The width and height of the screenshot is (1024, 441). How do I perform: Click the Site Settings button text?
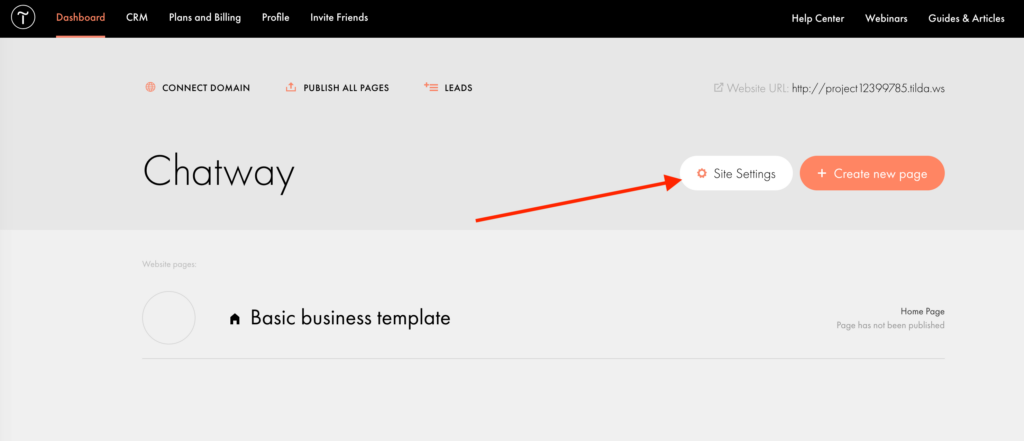[x=744, y=174]
